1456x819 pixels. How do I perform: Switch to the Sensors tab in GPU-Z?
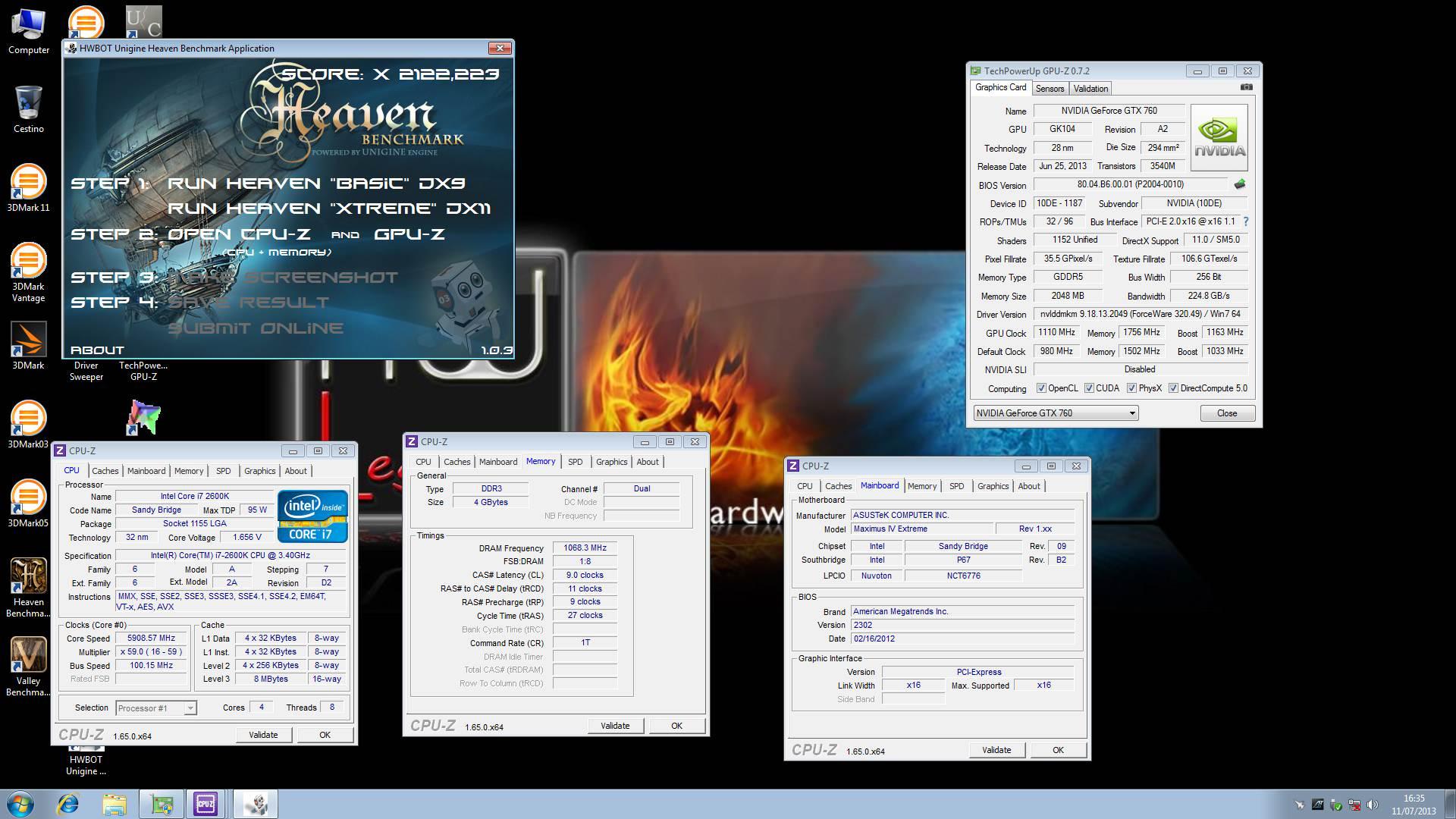point(1050,89)
